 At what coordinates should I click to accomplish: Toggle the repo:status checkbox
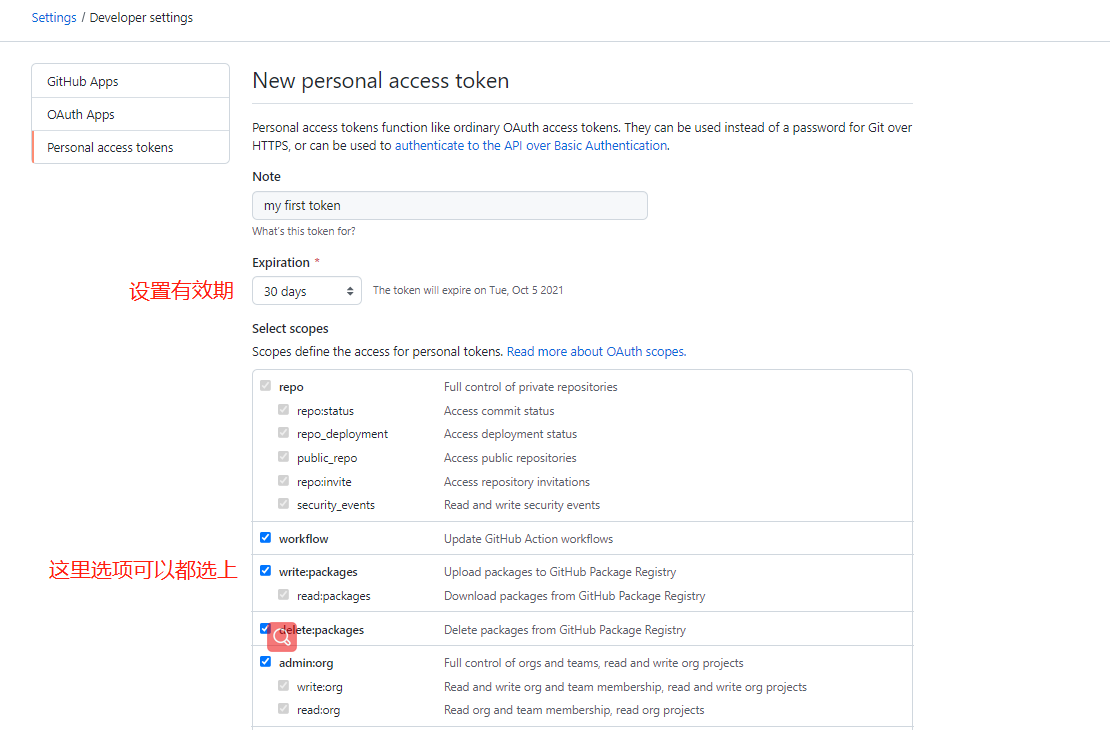pyautogui.click(x=284, y=410)
